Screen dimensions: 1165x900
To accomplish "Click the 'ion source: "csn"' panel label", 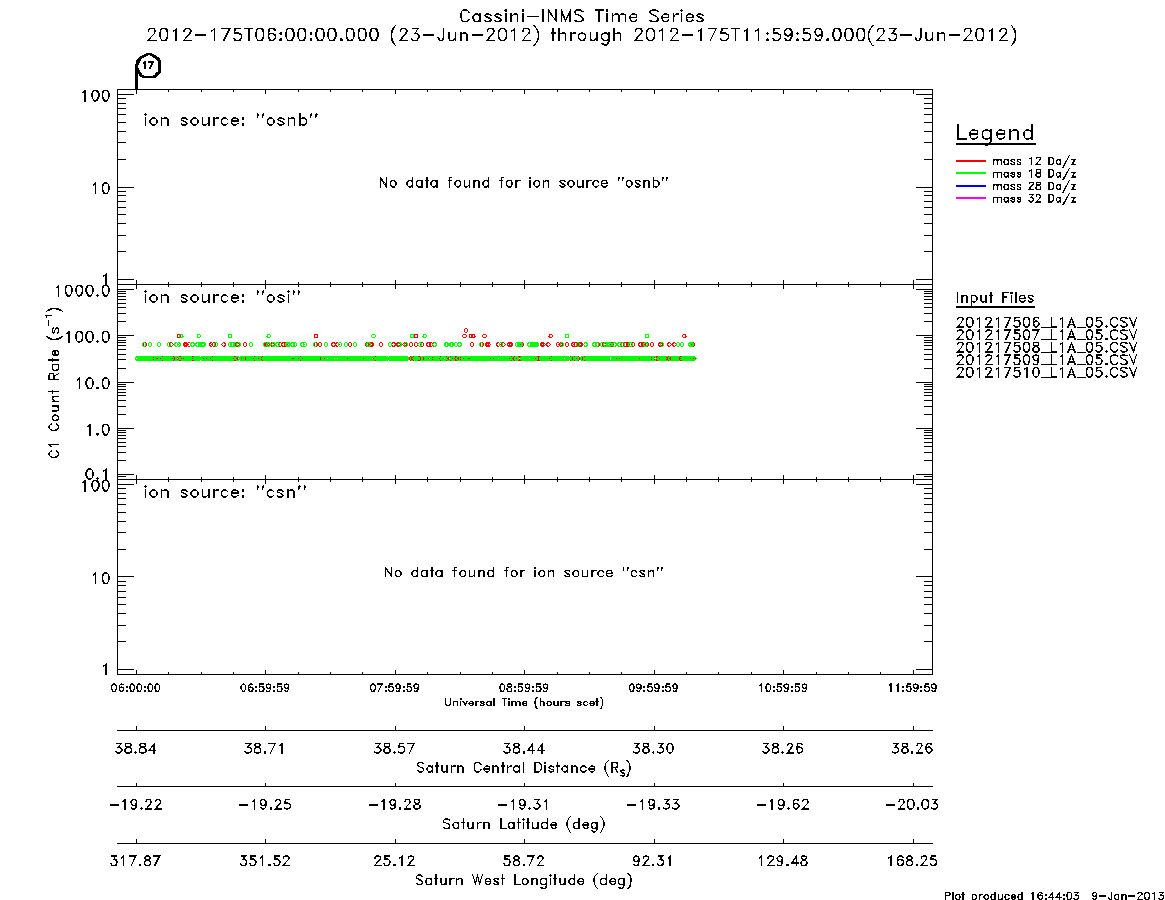I will [x=225, y=492].
